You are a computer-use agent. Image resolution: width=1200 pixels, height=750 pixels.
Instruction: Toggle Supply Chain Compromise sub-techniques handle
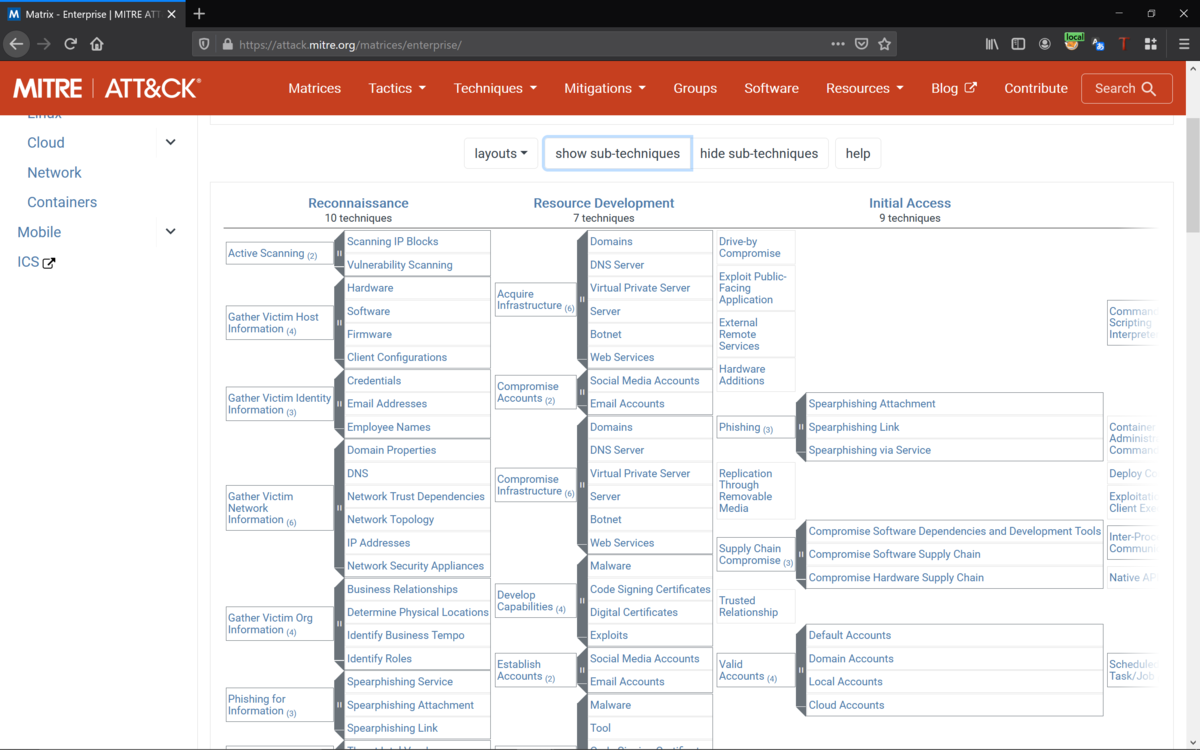(x=800, y=554)
